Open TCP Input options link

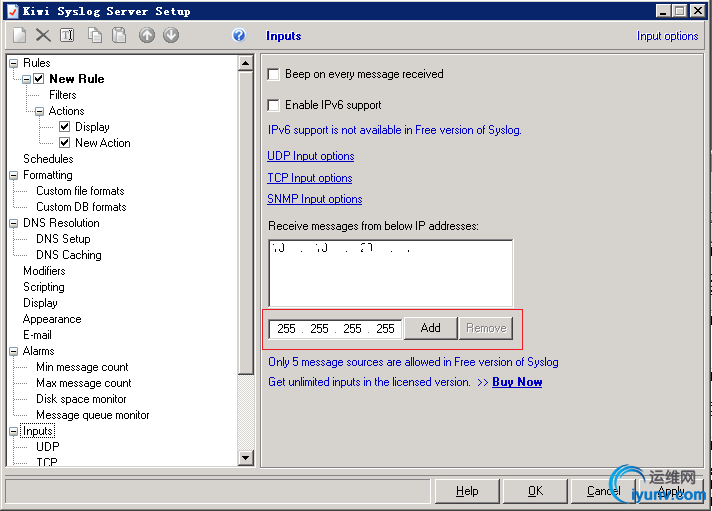(310, 178)
